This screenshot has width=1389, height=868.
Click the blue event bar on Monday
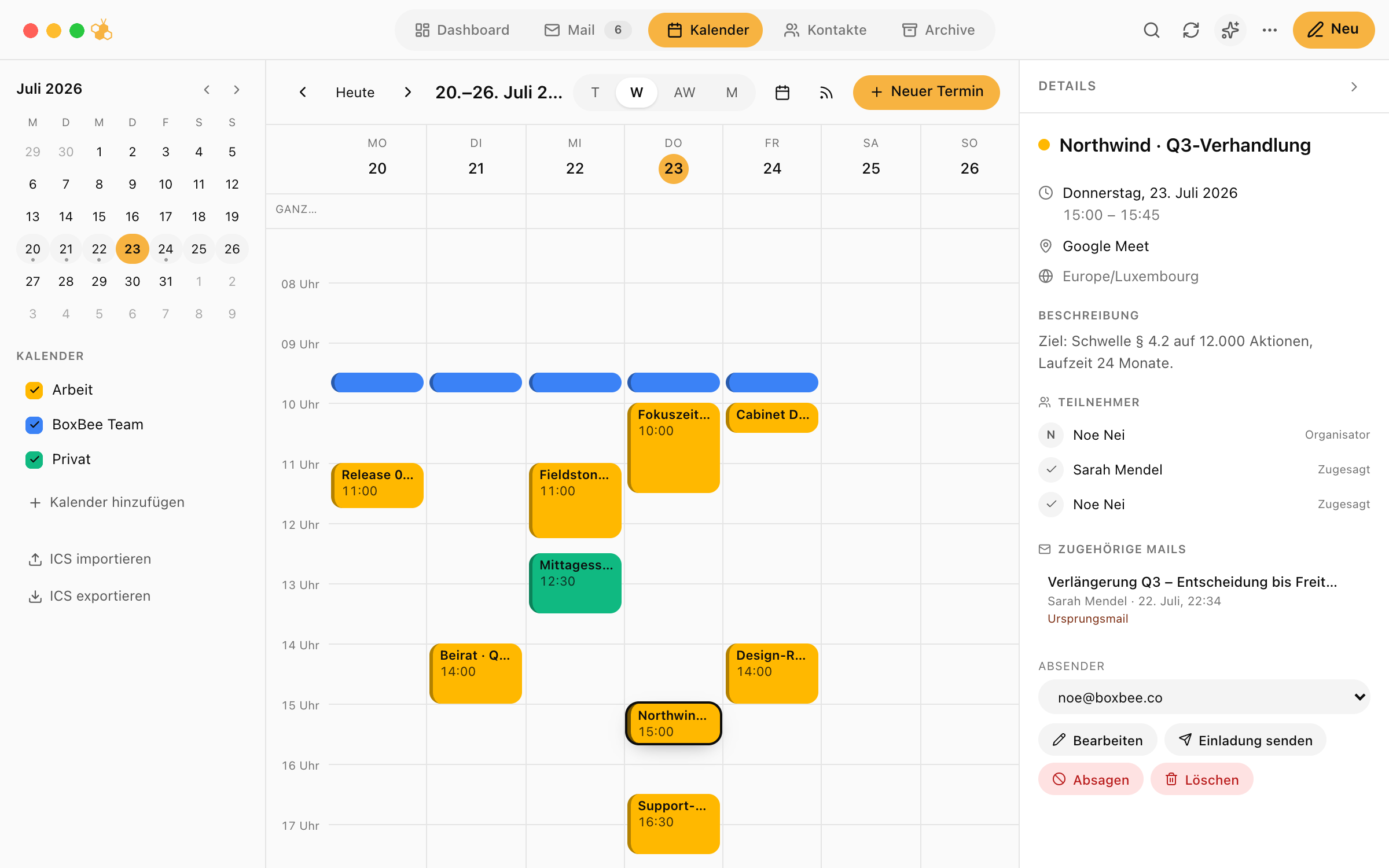coord(377,382)
